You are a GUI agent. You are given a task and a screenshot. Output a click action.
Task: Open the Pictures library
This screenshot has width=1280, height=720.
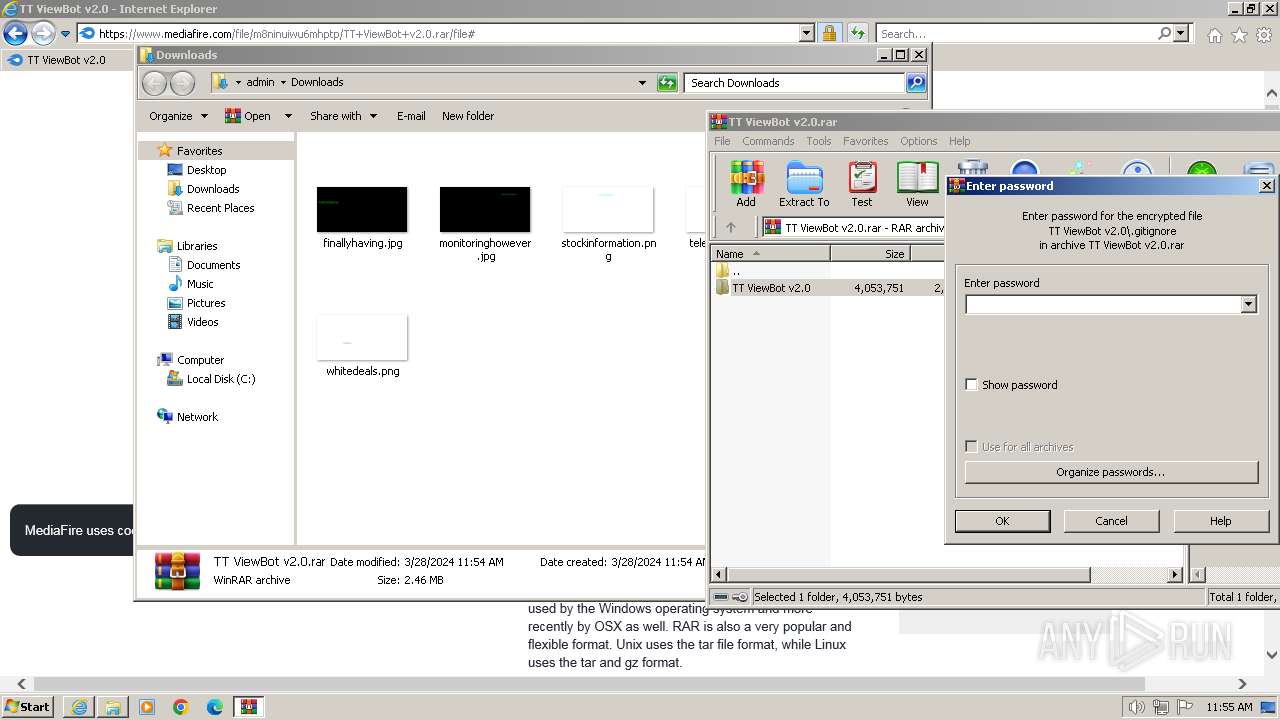[206, 303]
